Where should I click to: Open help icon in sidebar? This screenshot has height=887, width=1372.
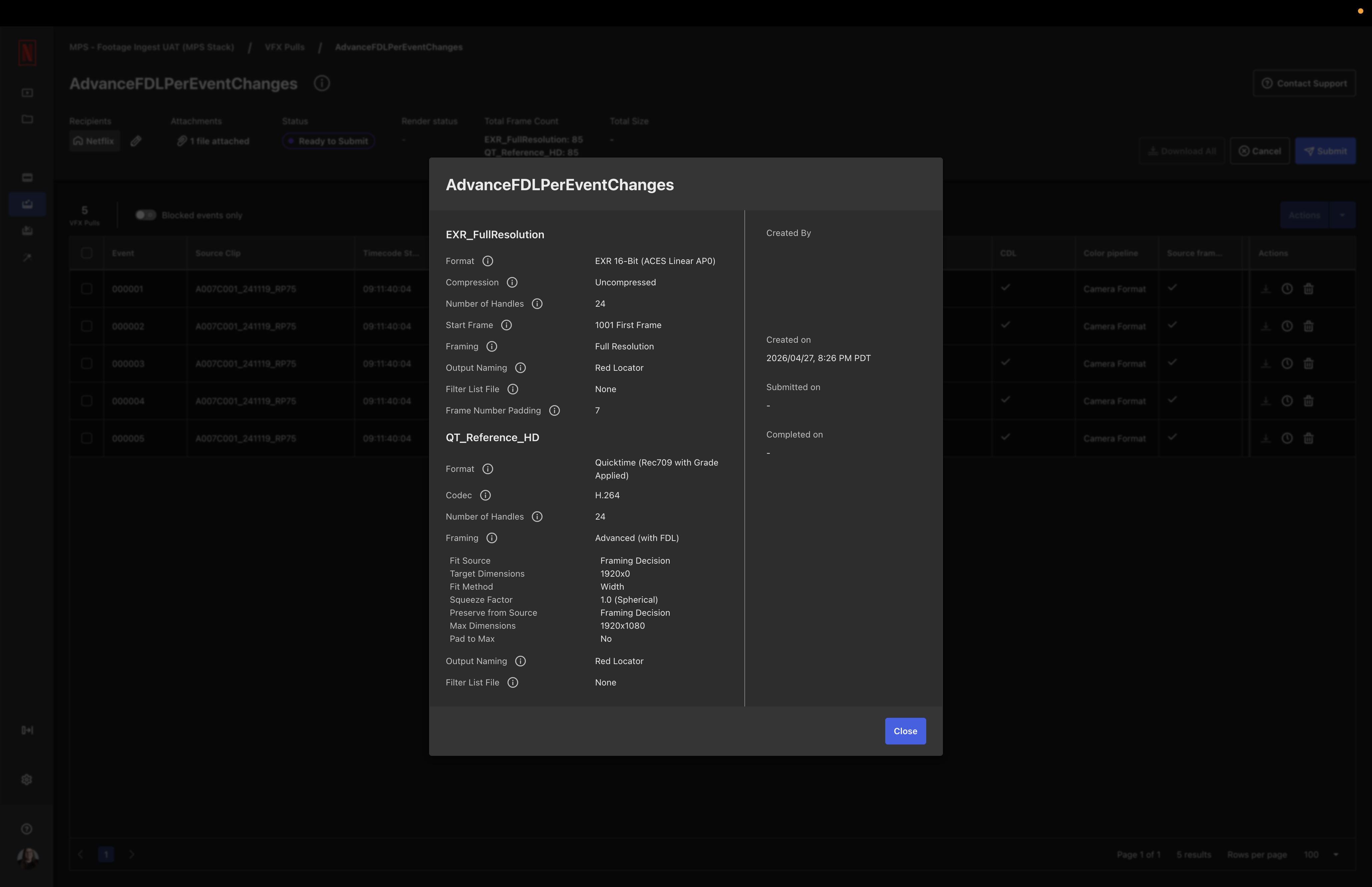point(26,829)
